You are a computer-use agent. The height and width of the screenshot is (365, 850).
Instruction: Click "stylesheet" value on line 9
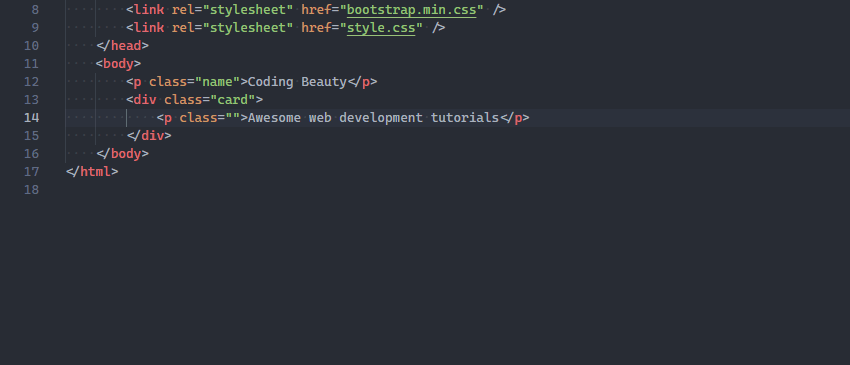248,28
